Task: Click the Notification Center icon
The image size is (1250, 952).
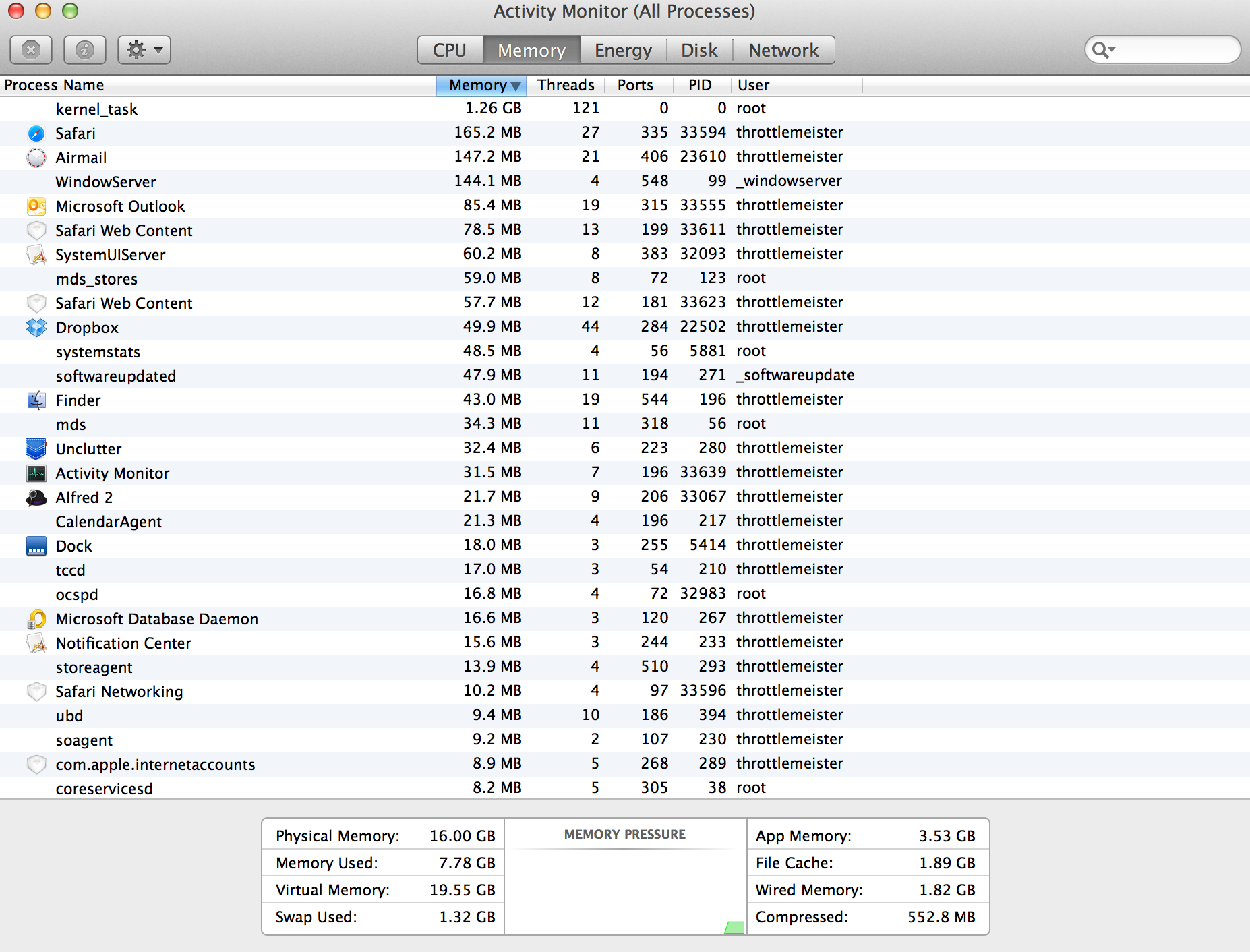Action: point(36,643)
